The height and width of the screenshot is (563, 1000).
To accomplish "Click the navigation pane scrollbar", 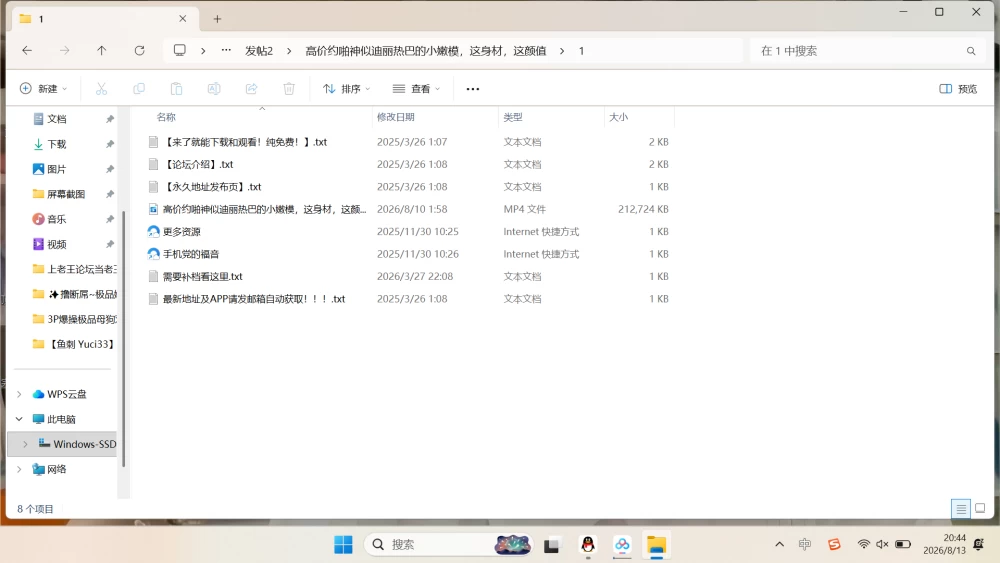I will 122,338.
